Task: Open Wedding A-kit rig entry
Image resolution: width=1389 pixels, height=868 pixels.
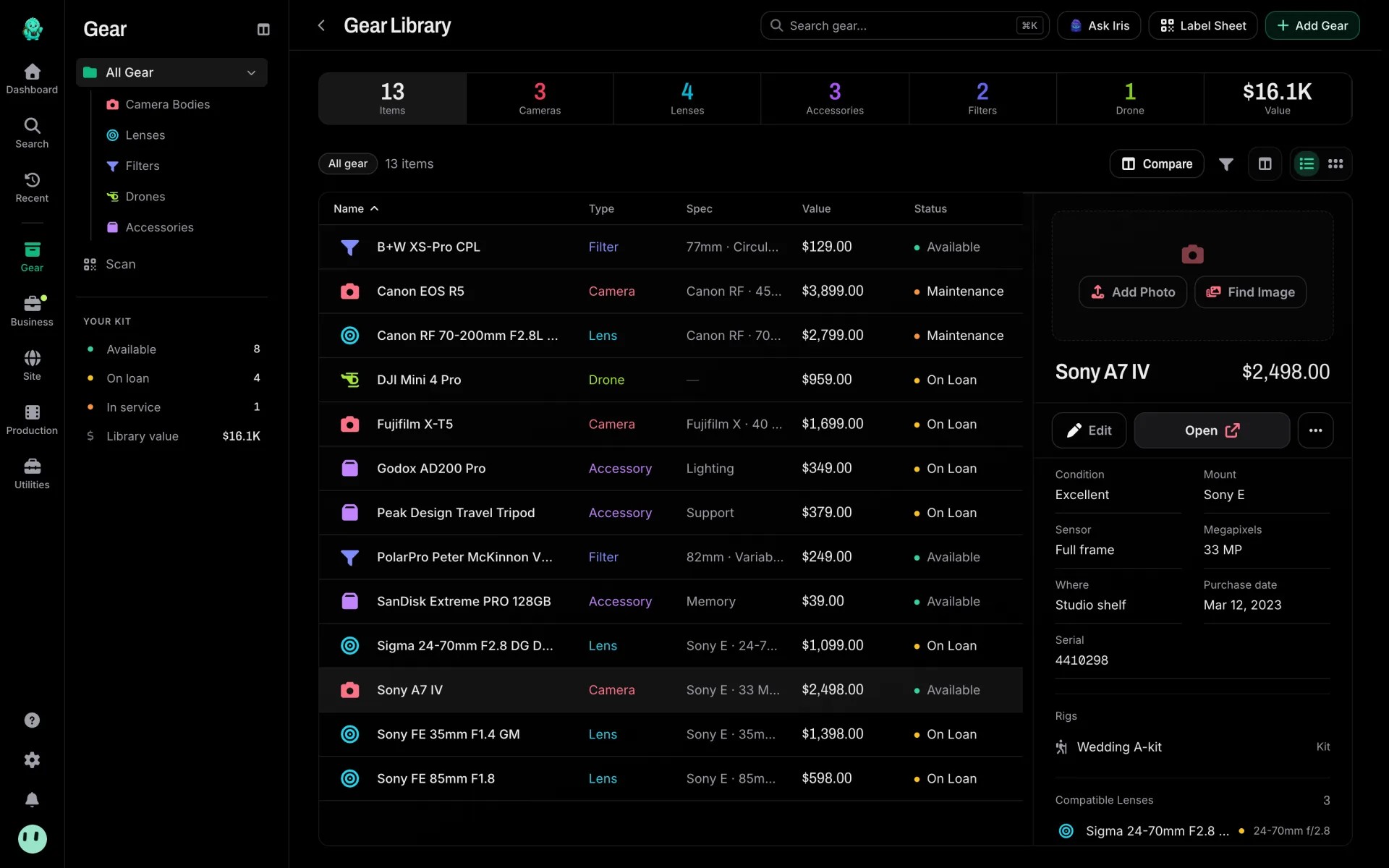Action: tap(1192, 747)
